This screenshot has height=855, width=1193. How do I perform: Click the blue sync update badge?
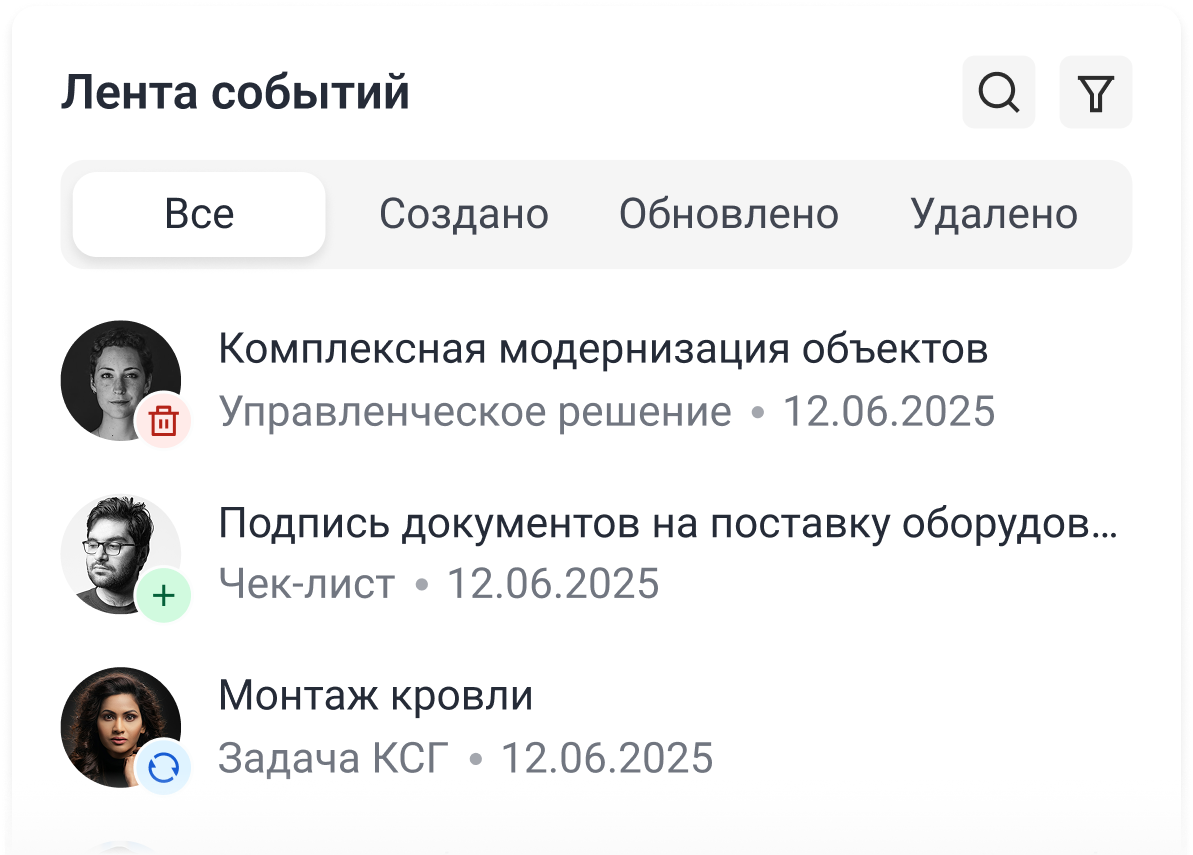163,768
